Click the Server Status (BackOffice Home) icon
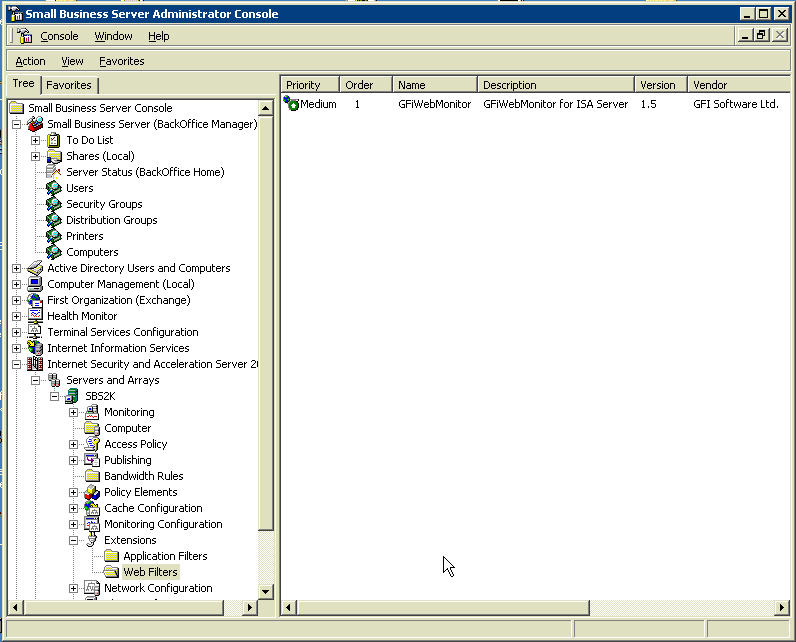This screenshot has height=642, width=796. pos(54,172)
